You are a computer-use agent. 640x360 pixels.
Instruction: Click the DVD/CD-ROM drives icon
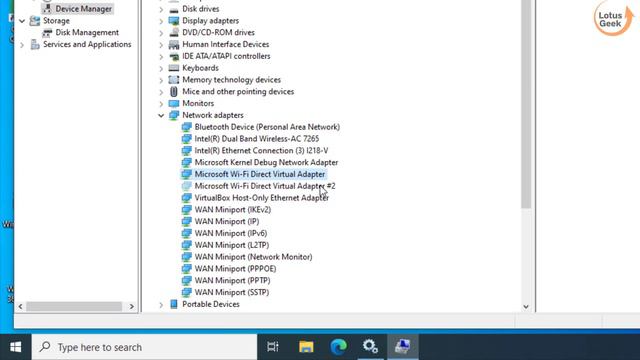click(x=174, y=33)
